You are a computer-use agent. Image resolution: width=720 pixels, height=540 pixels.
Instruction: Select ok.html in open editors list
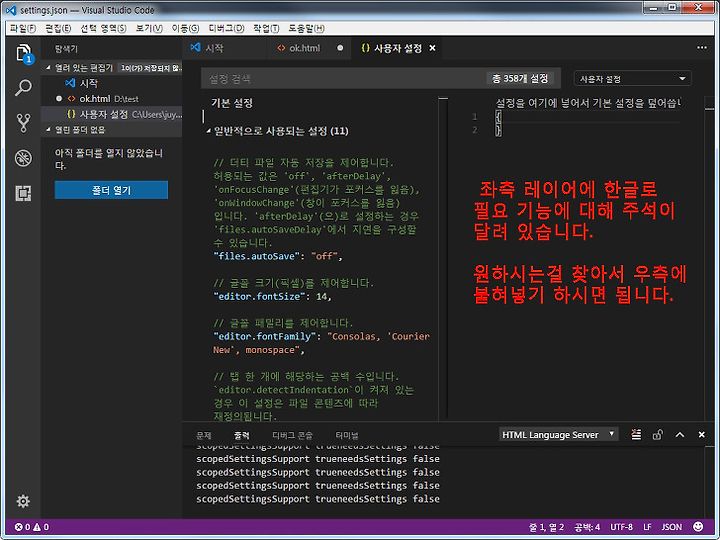[111, 99]
